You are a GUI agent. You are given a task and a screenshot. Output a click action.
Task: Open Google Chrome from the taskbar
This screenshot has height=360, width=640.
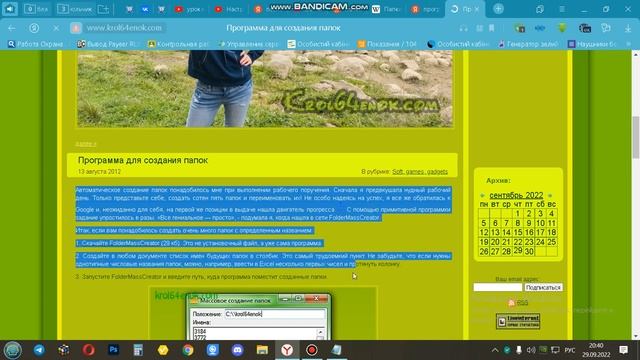coord(188,350)
